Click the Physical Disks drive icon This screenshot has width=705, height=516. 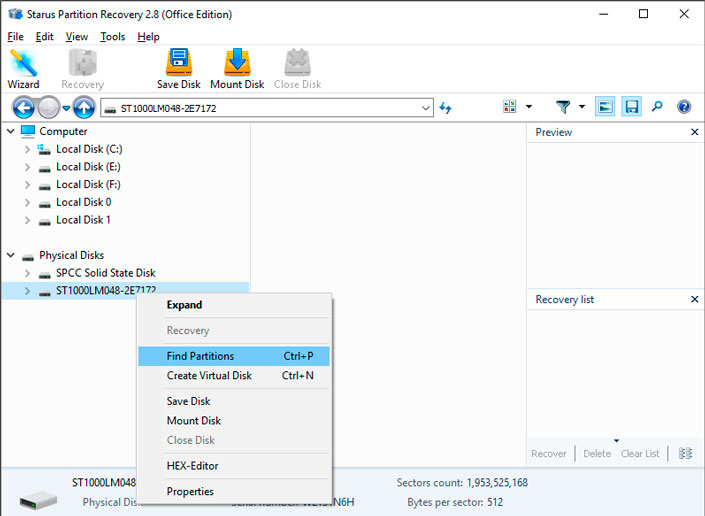(28, 256)
